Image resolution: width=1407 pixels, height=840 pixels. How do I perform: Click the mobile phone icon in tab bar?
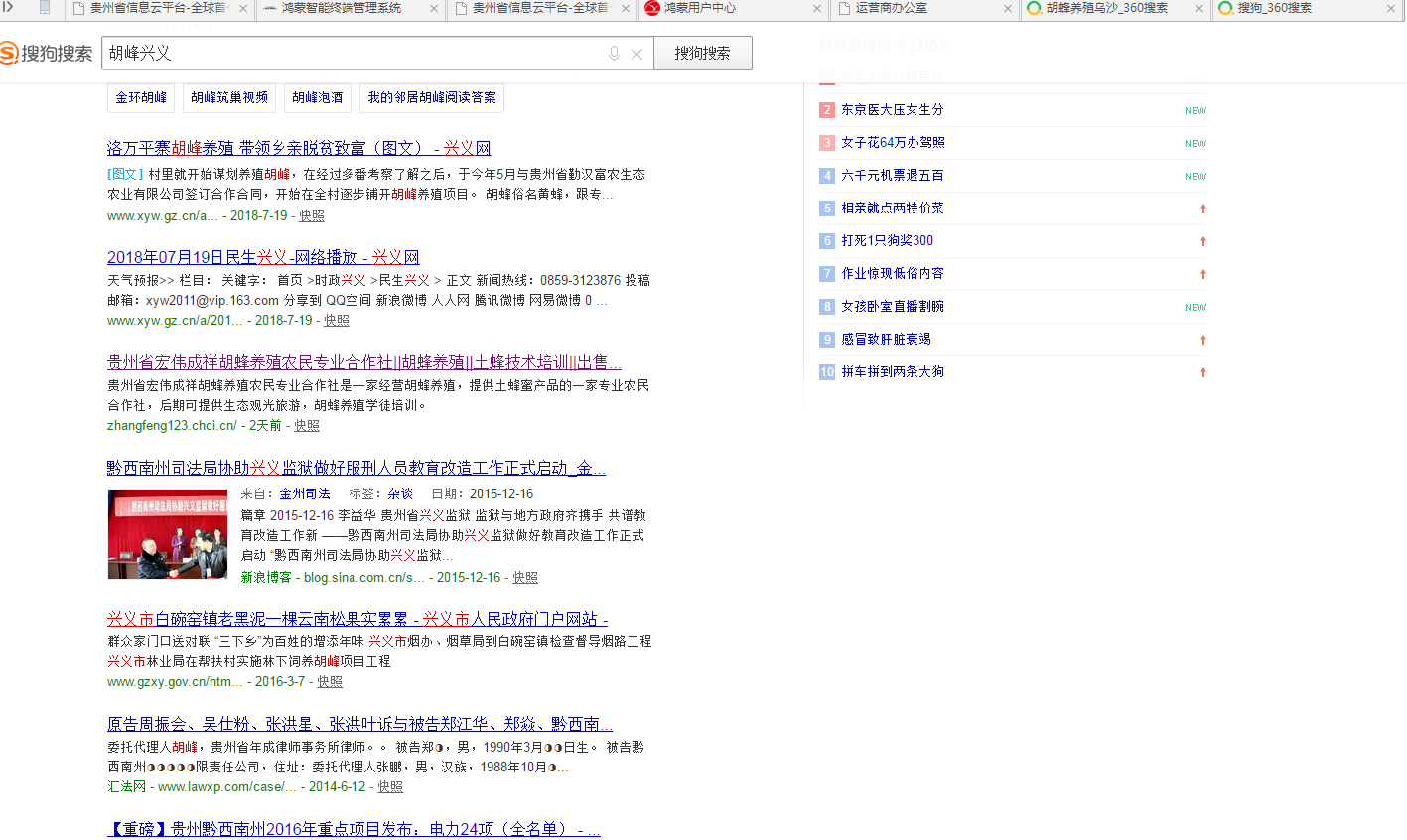coord(45,8)
